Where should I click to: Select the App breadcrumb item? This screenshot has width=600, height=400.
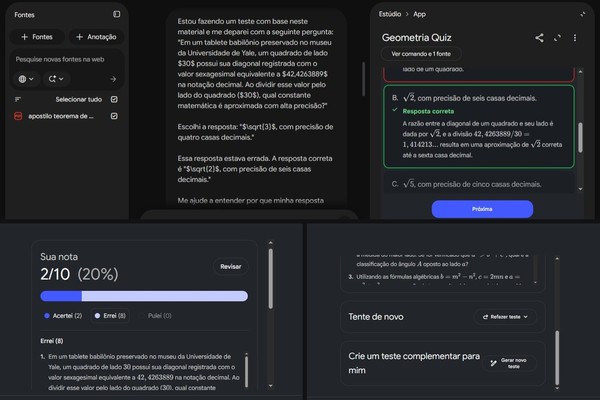419,14
